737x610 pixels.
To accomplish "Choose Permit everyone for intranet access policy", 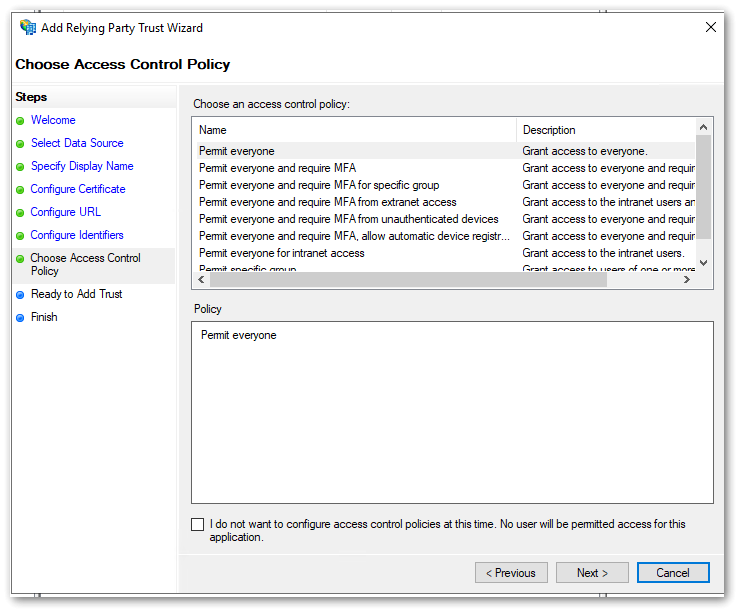I will pyautogui.click(x=282, y=253).
